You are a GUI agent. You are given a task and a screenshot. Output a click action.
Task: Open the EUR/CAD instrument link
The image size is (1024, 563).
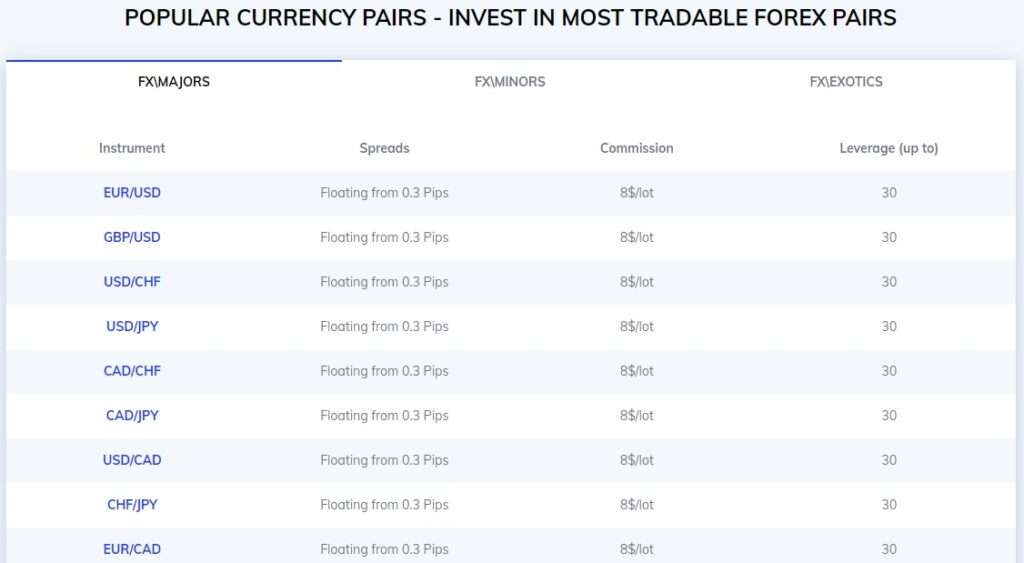point(132,549)
